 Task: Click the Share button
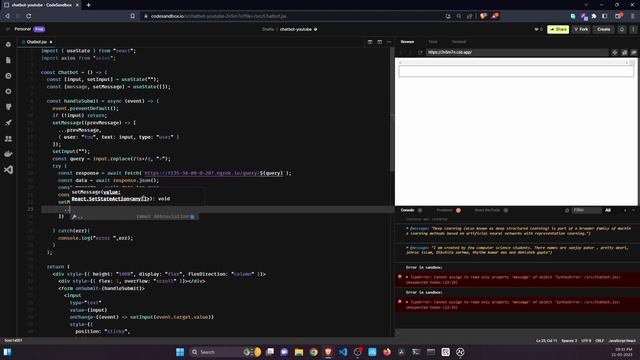click(x=558, y=29)
